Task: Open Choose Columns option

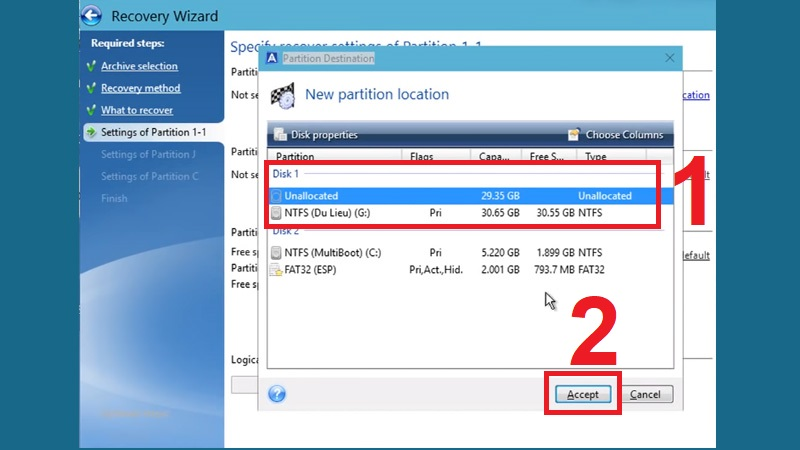Action: [x=615, y=135]
